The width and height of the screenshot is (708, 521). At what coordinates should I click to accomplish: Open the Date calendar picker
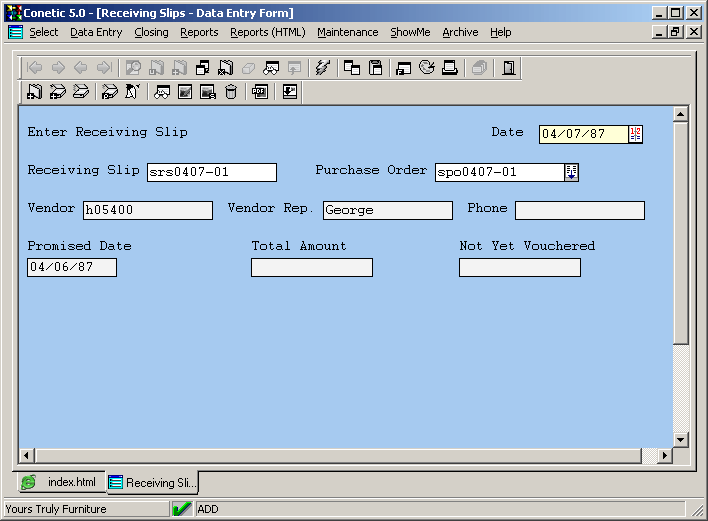point(636,134)
